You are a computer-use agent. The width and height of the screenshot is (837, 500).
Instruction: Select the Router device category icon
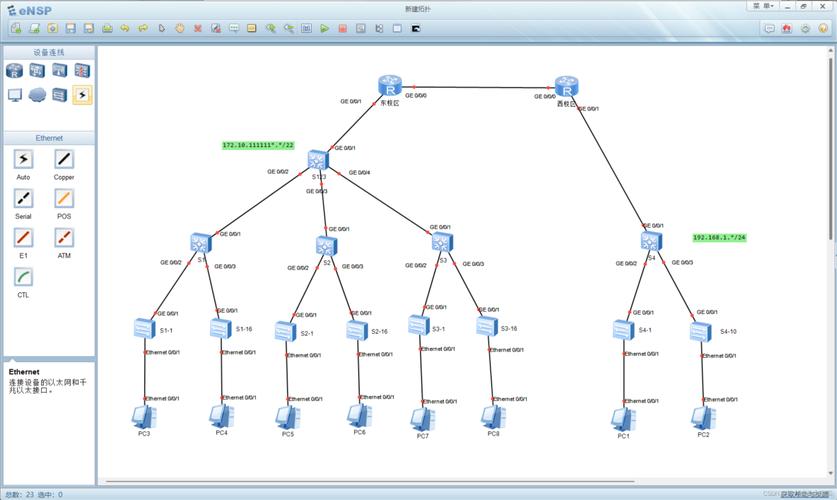pyautogui.click(x=15, y=70)
